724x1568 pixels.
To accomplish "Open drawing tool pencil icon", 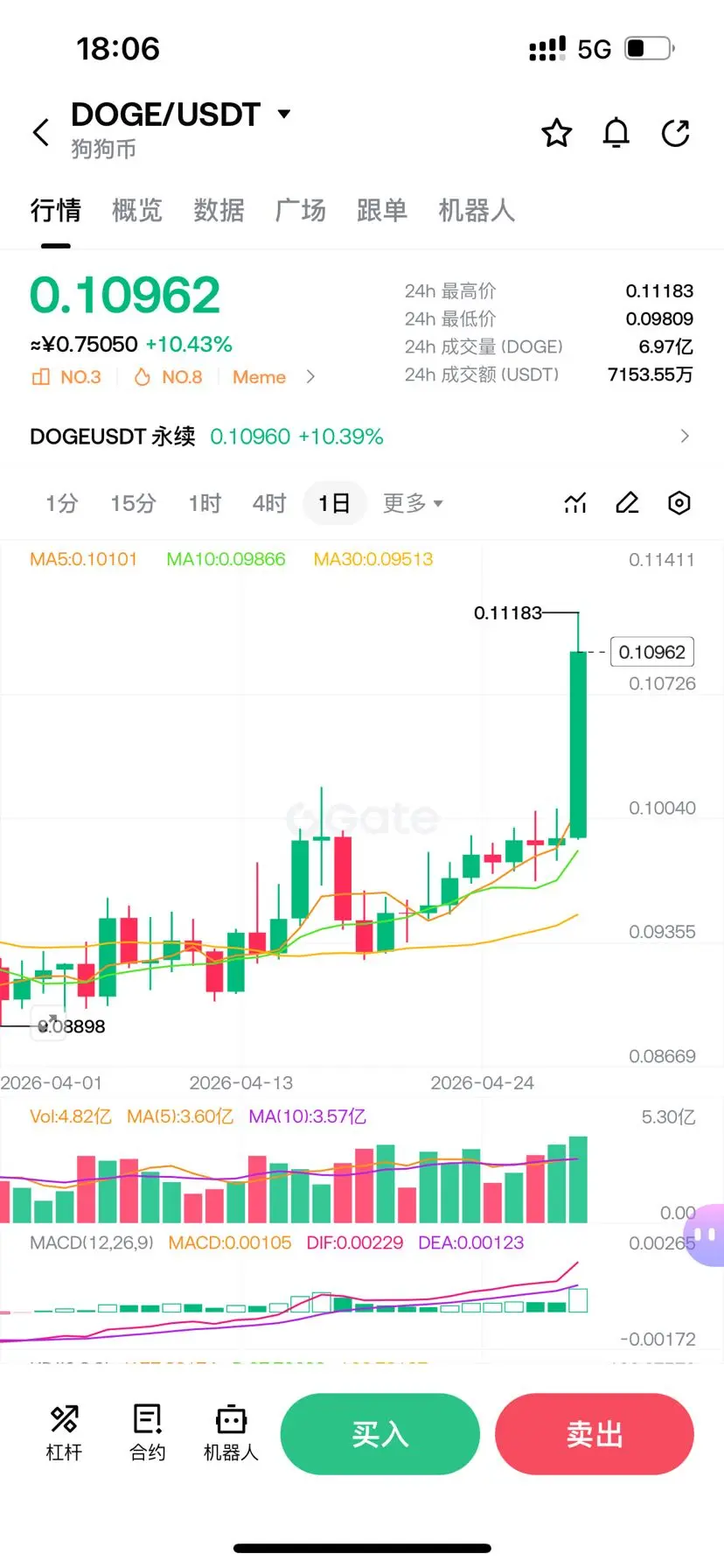I will coord(627,503).
